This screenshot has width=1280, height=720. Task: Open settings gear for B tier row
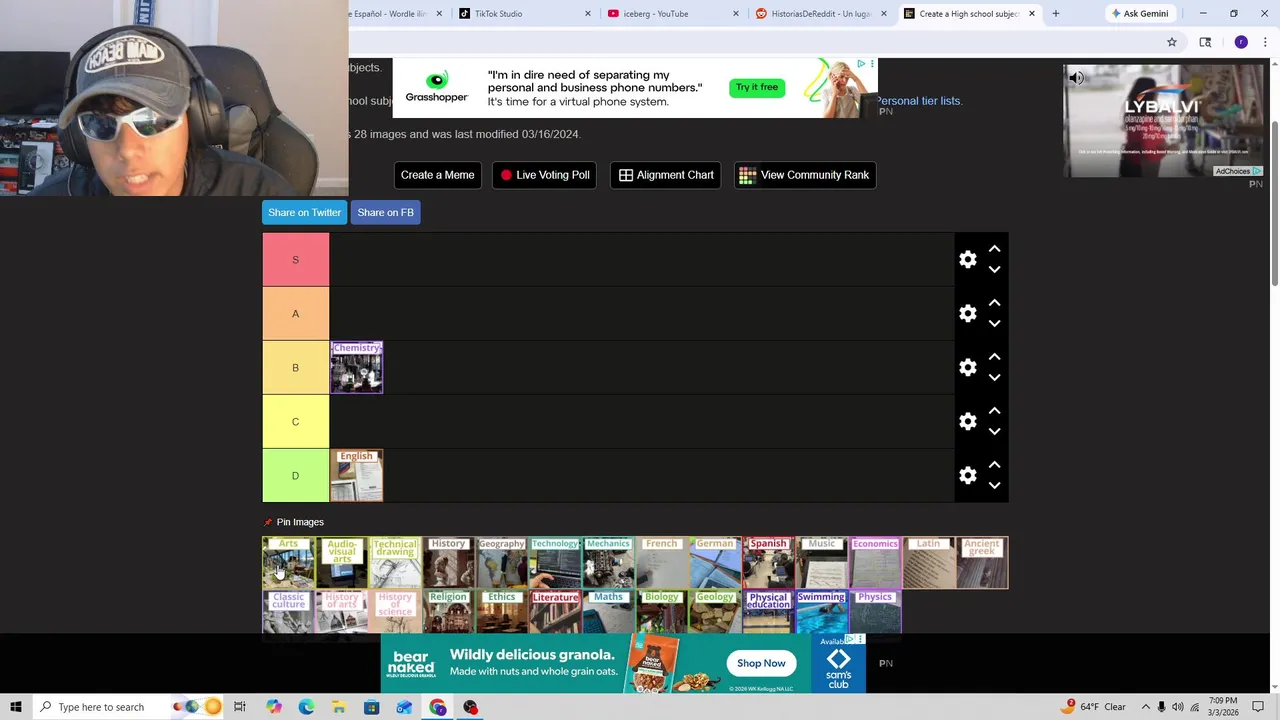pyautogui.click(x=967, y=368)
